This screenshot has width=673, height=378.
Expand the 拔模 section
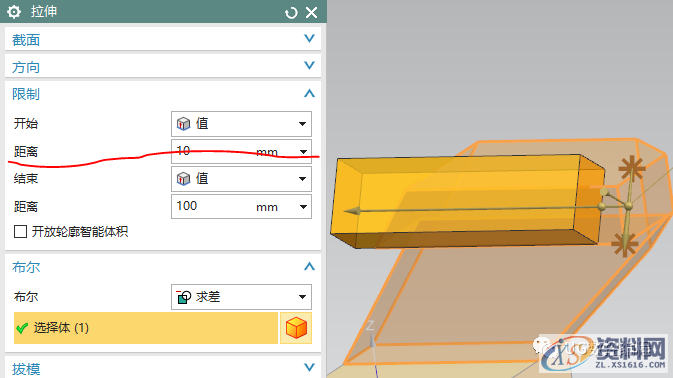coord(309,367)
